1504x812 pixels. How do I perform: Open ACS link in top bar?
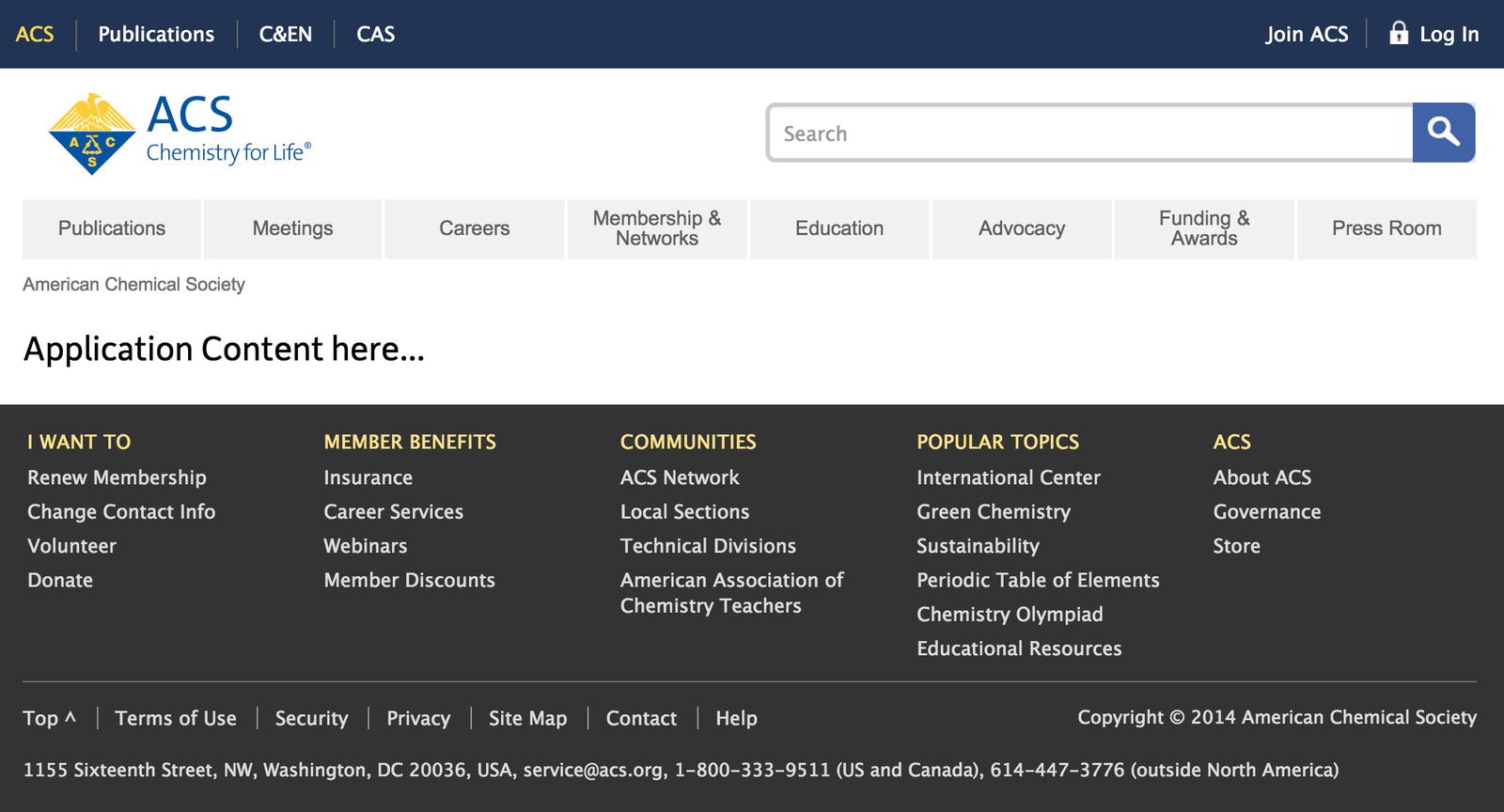pos(35,34)
